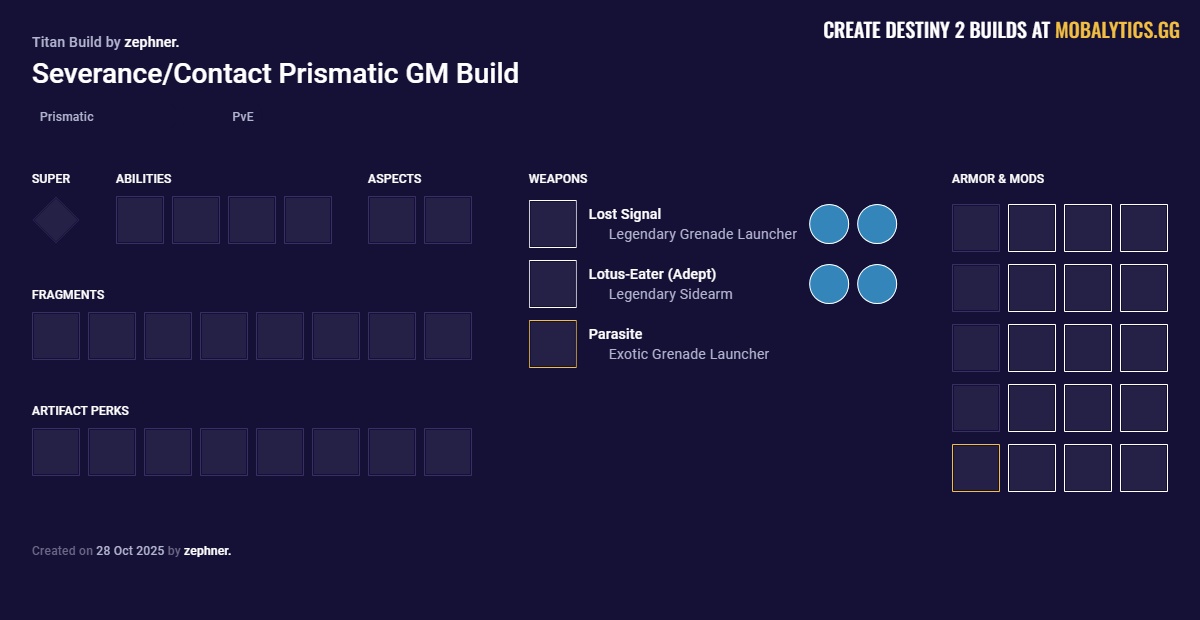
Task: Switch to the Prismatic subclass tag
Action: (66, 117)
